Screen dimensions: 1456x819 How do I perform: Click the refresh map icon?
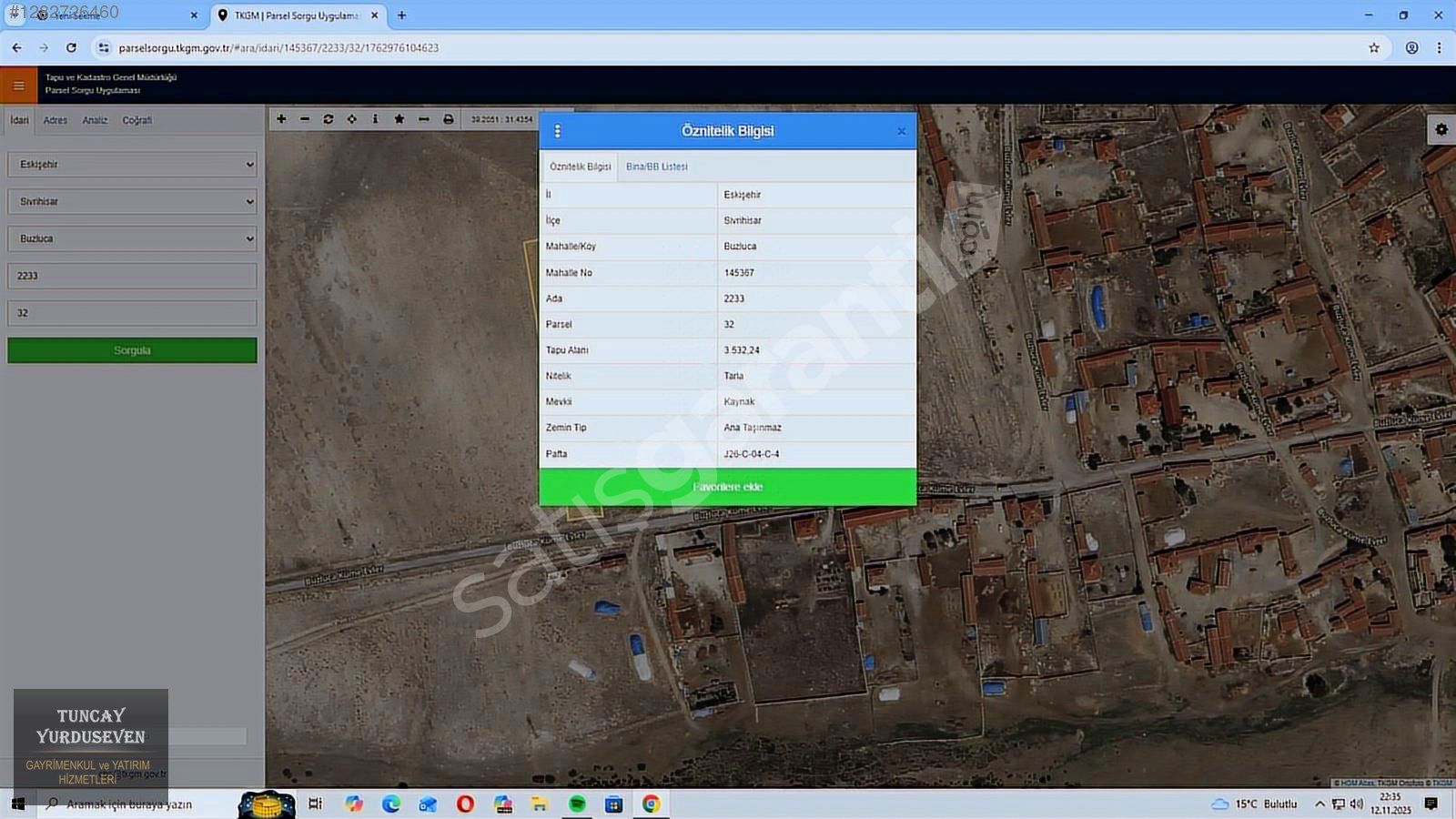(329, 119)
